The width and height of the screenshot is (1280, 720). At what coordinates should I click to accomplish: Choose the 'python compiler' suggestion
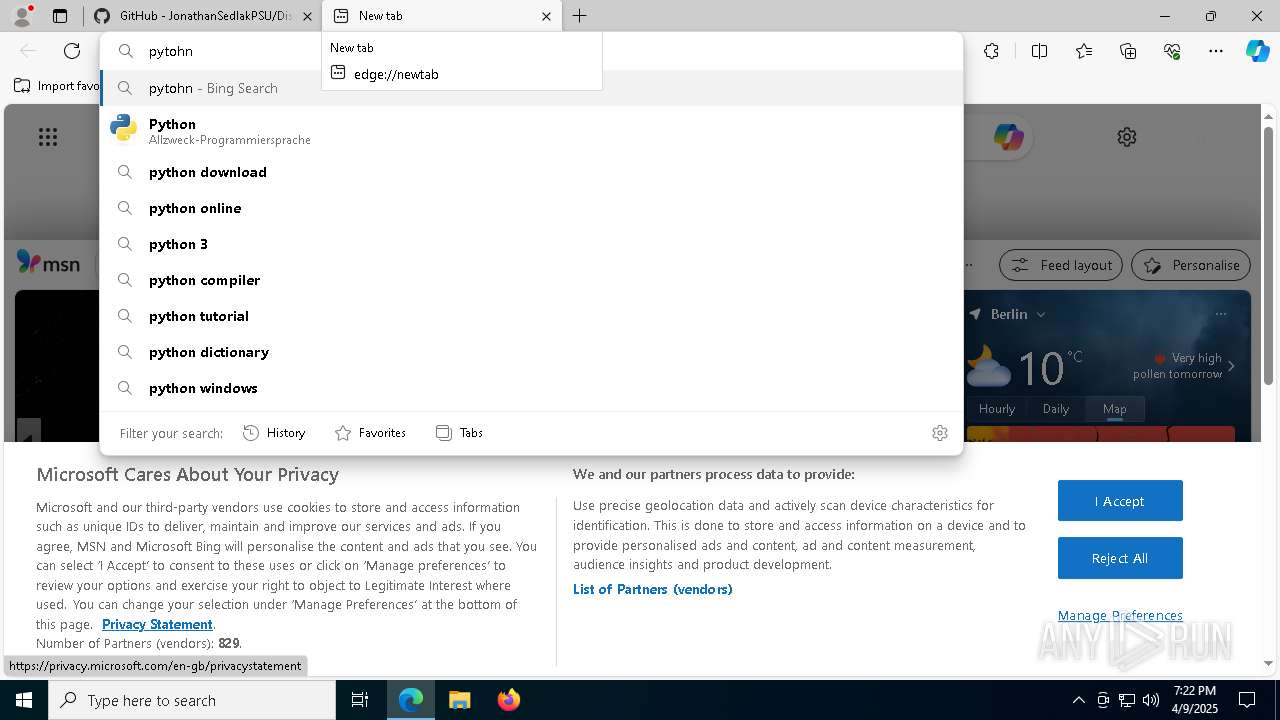531,280
